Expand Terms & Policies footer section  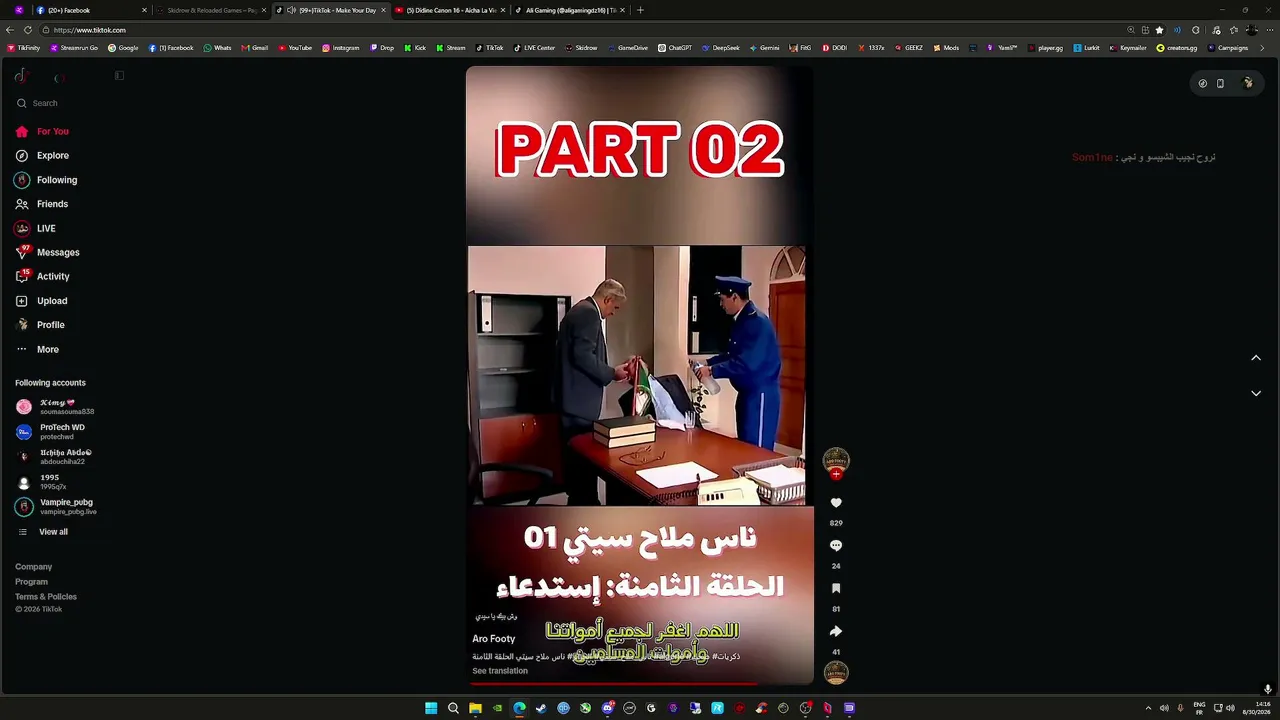[x=46, y=597]
